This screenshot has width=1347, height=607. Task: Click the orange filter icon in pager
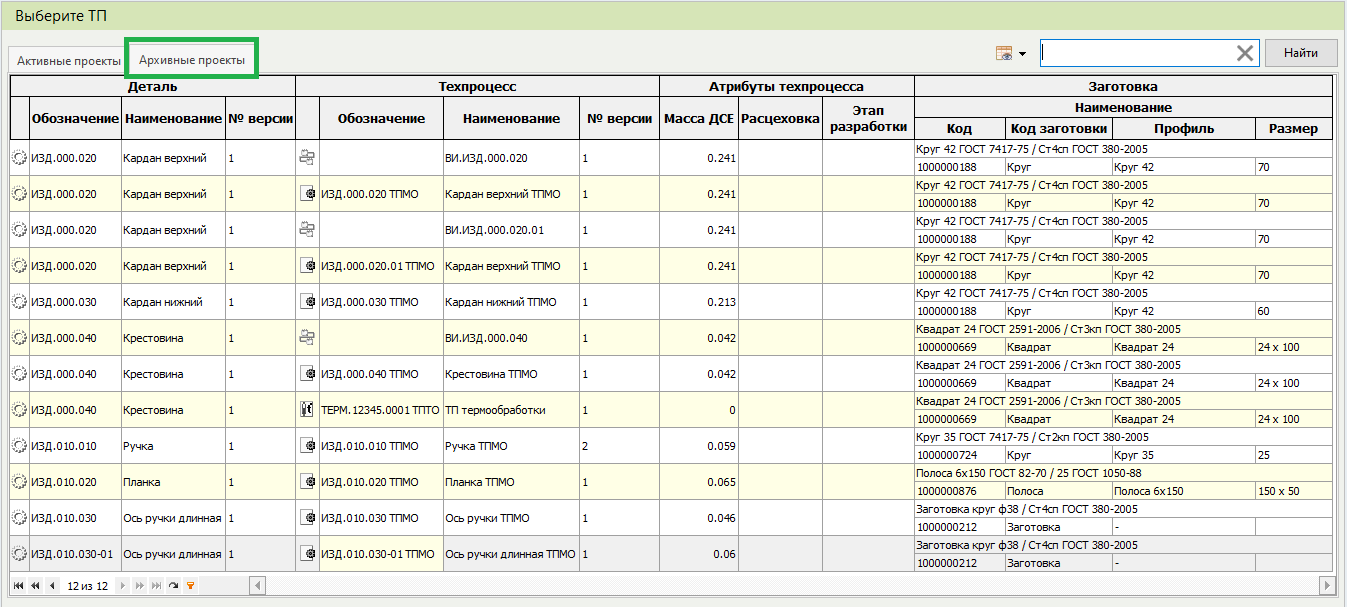pyautogui.click(x=190, y=586)
